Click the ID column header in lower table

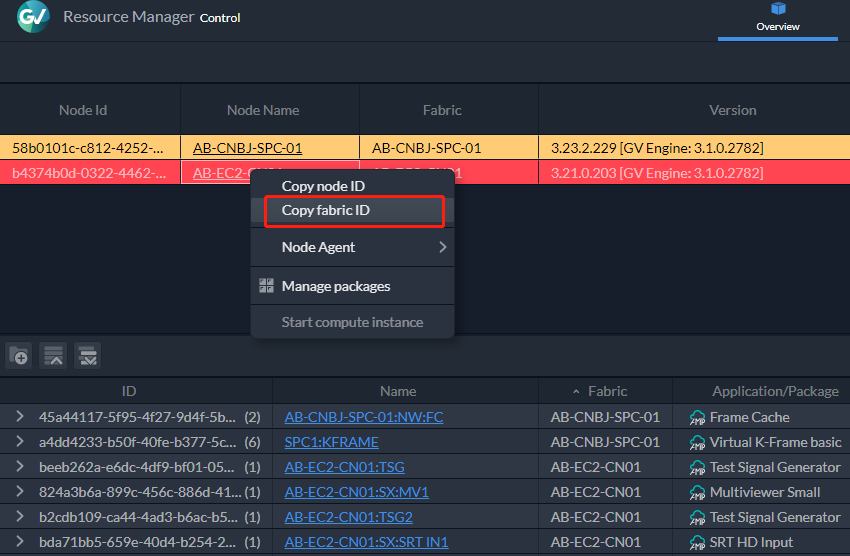[129, 391]
